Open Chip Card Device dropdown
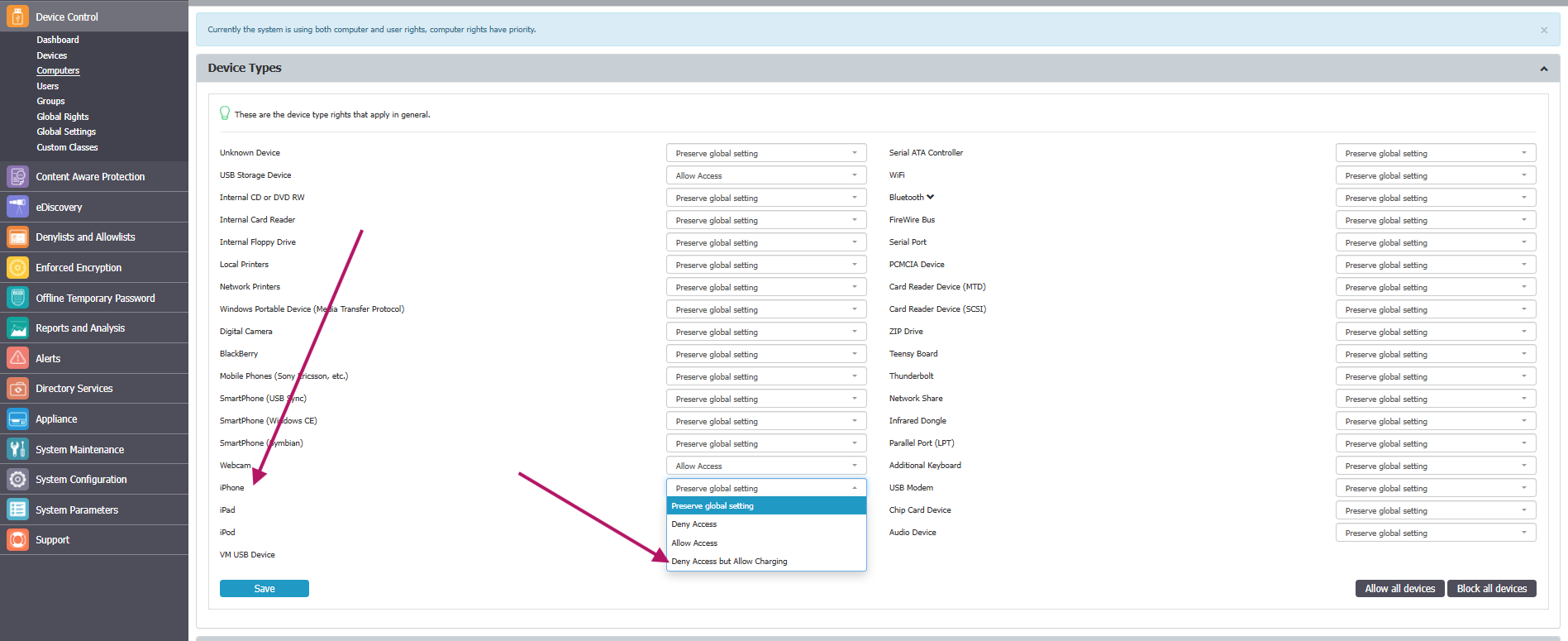 point(1436,510)
